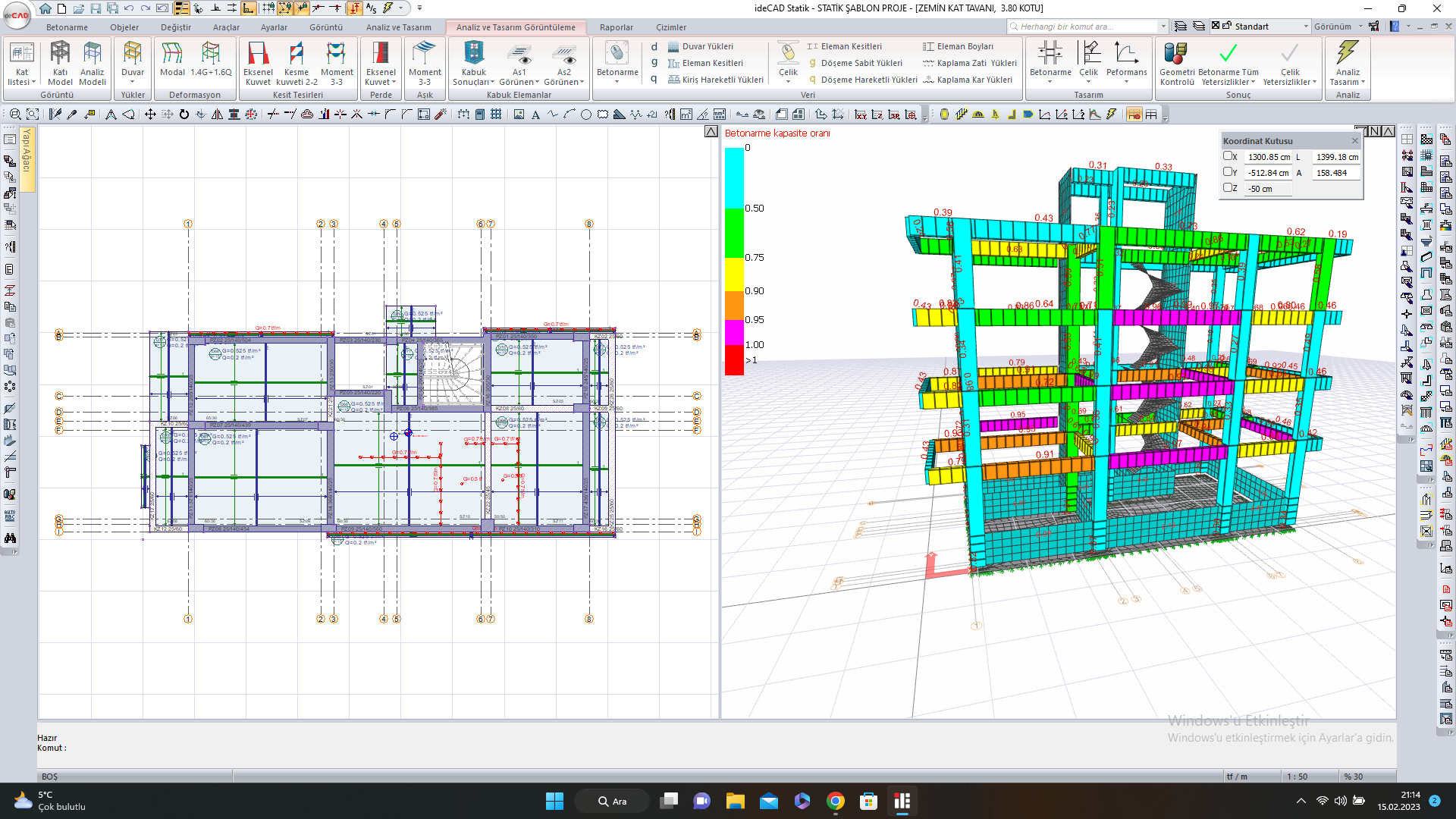1456x819 pixels.
Task: Enable the Y coordinate lock checkbox
Action: point(1228,172)
